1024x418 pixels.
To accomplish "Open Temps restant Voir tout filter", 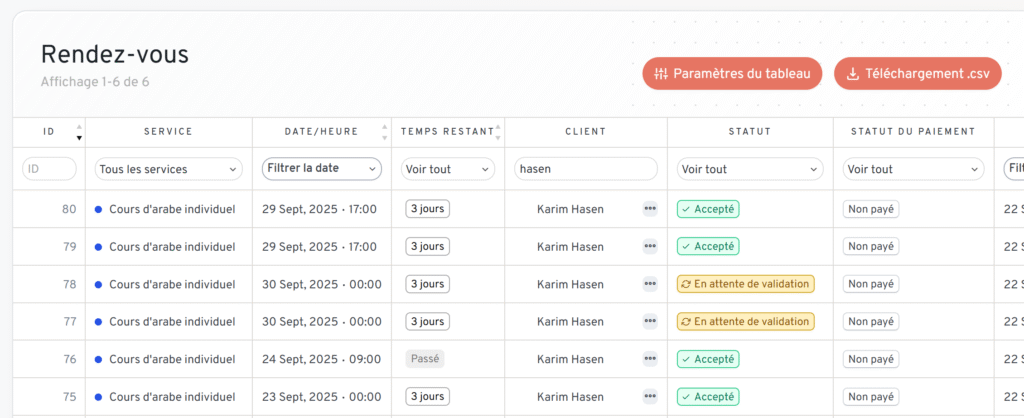I will tap(448, 169).
